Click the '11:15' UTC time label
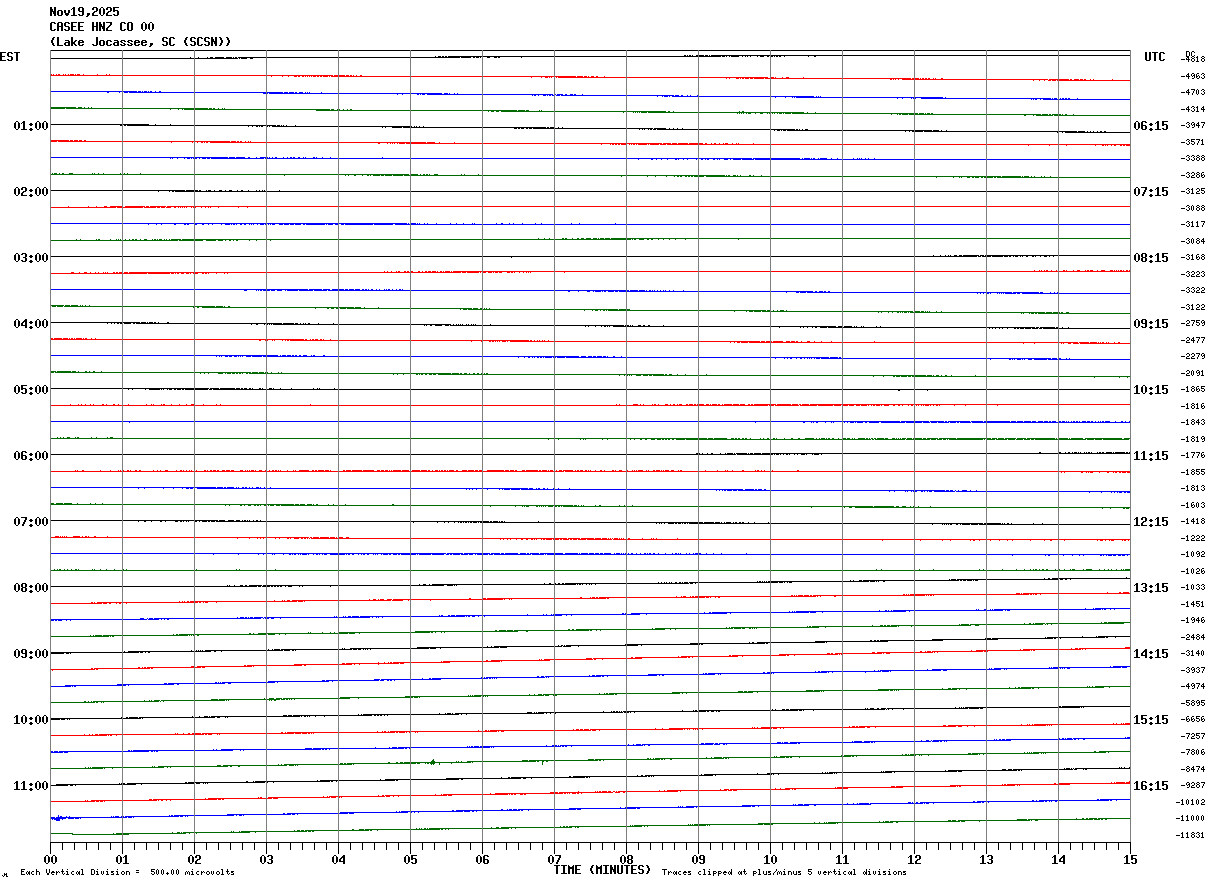1210x886 pixels. pyautogui.click(x=1151, y=456)
